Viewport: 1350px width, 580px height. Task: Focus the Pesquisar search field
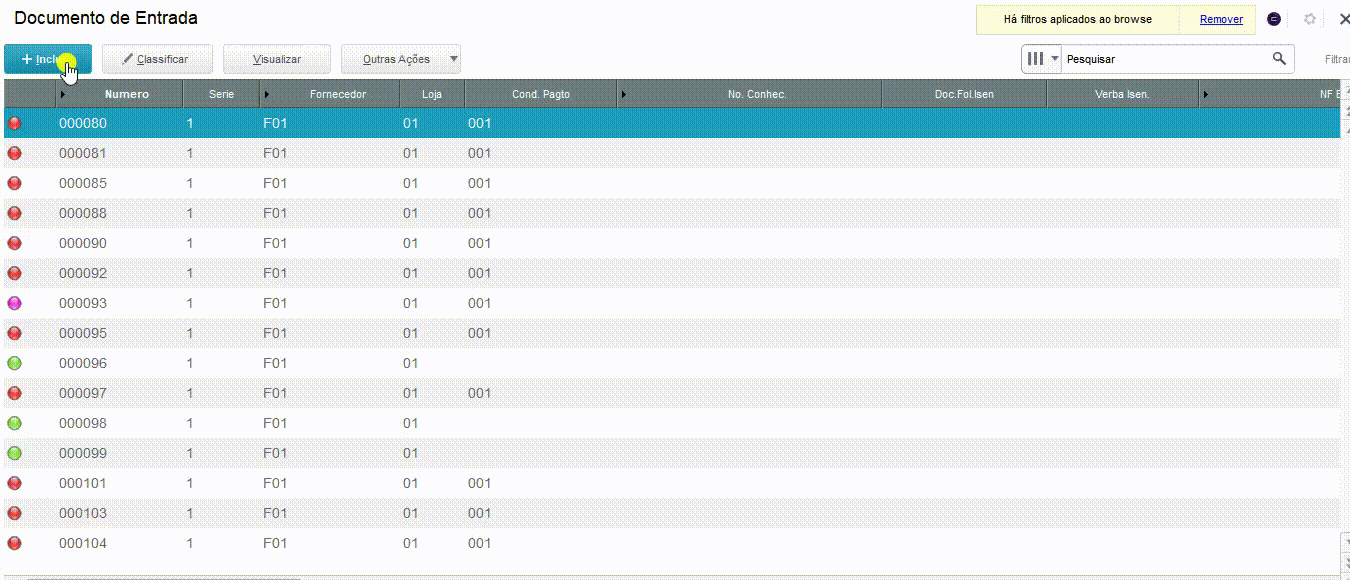pyautogui.click(x=1166, y=59)
